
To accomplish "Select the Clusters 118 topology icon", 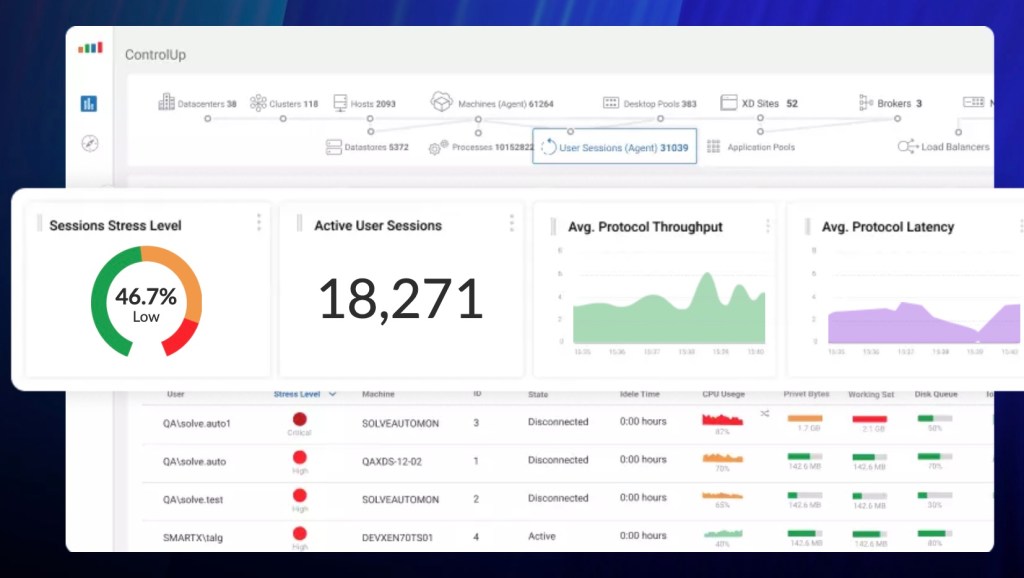I will tap(259, 103).
